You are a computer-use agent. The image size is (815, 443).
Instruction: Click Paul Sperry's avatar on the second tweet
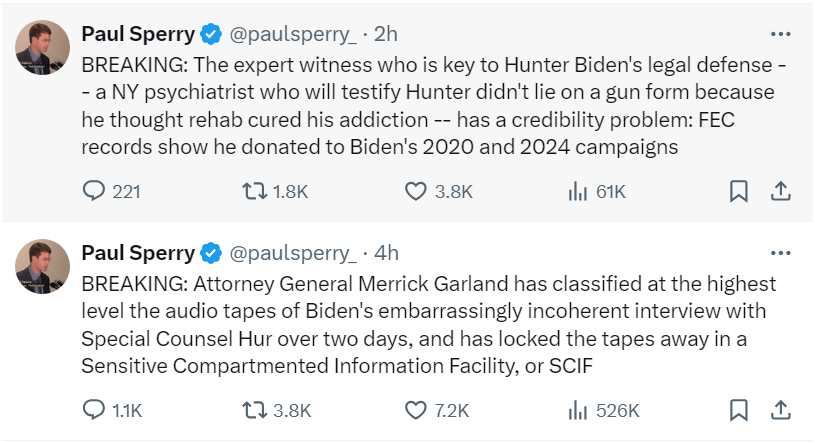tap(43, 265)
